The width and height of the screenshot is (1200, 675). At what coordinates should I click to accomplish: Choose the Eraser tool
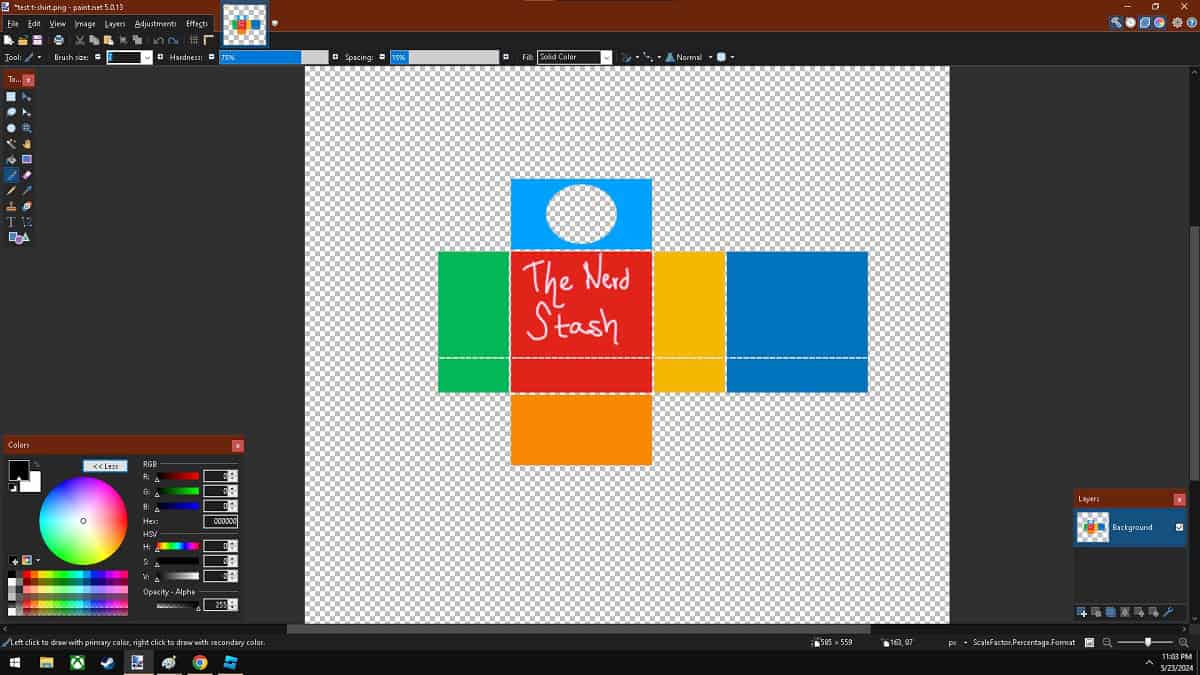pyautogui.click(x=26, y=174)
